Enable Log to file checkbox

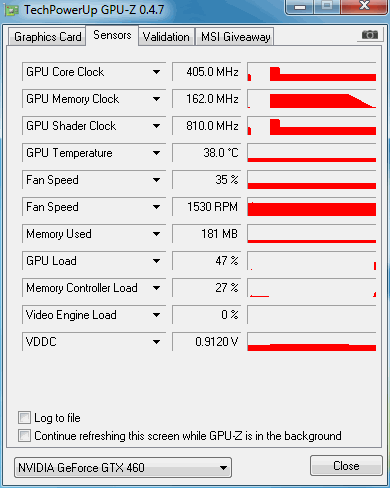[24, 417]
